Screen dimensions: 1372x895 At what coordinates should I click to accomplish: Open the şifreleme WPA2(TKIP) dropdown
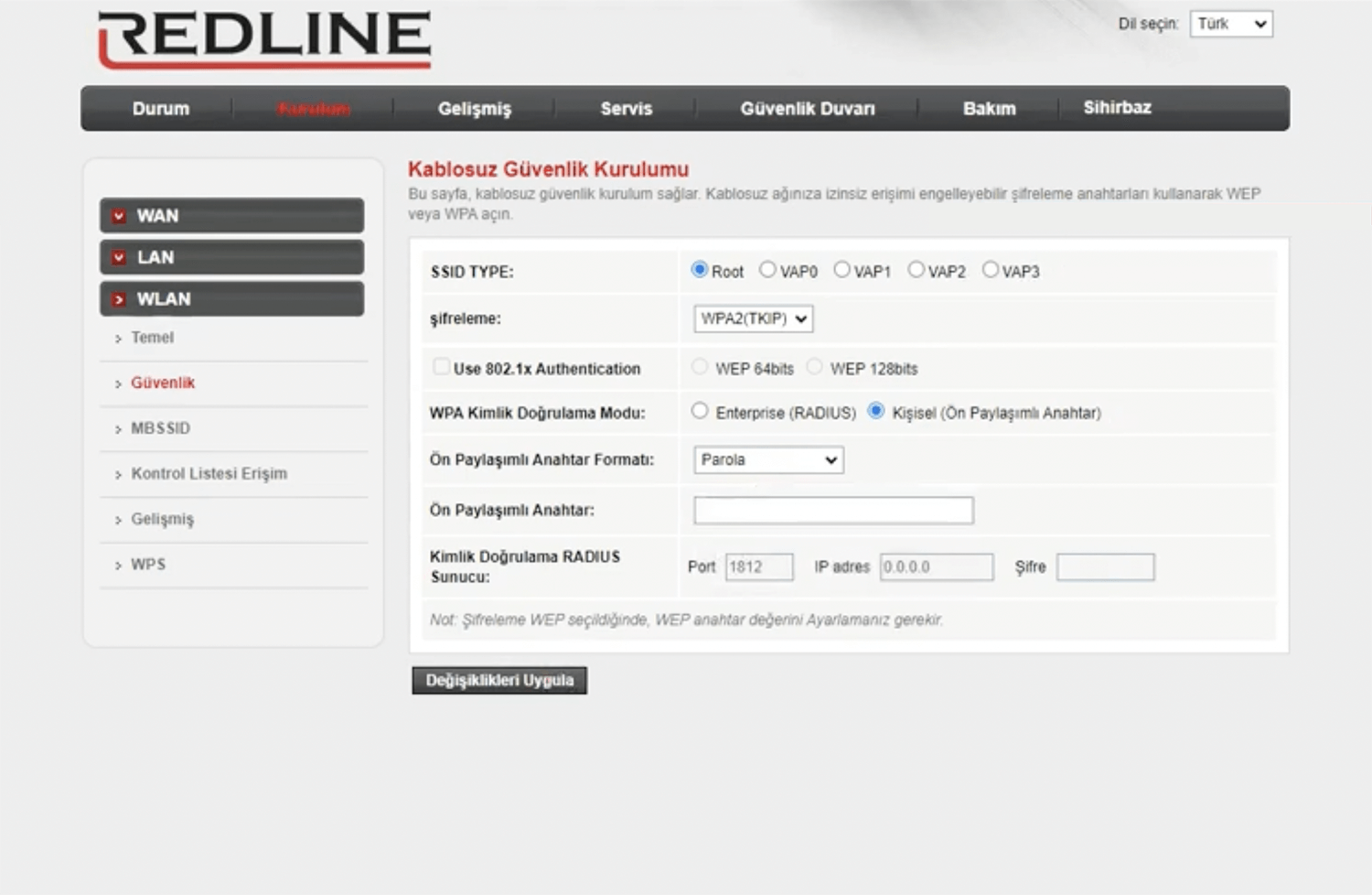753,318
